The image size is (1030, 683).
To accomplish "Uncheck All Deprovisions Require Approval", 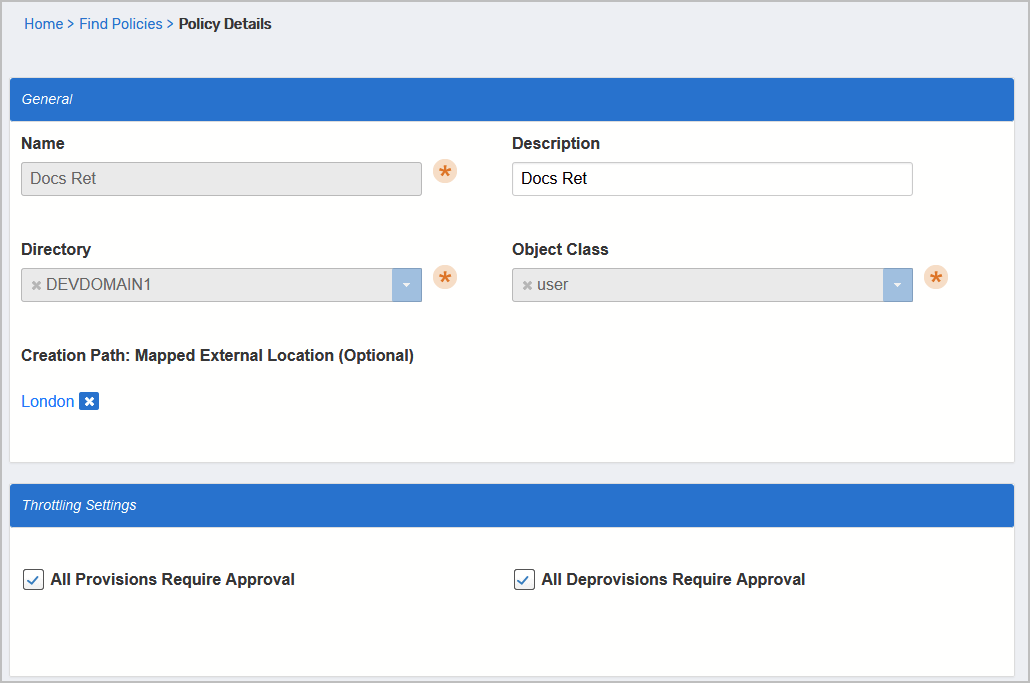I will (524, 579).
